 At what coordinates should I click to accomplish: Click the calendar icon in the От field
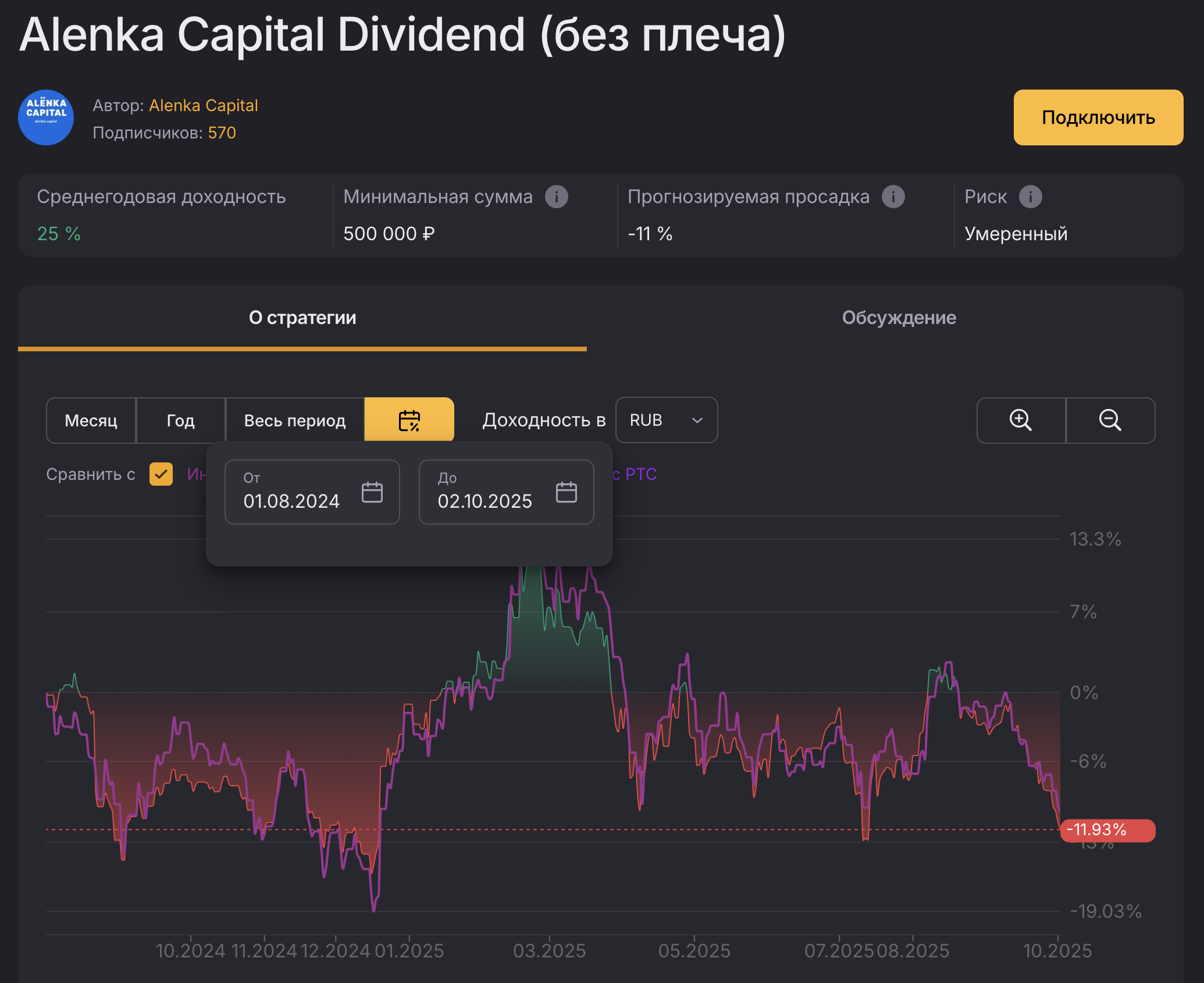[372, 492]
